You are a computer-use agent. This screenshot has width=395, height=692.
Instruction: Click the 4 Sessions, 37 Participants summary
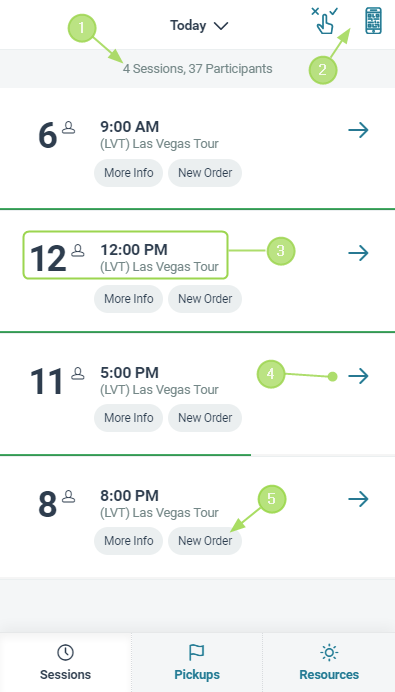click(x=197, y=69)
